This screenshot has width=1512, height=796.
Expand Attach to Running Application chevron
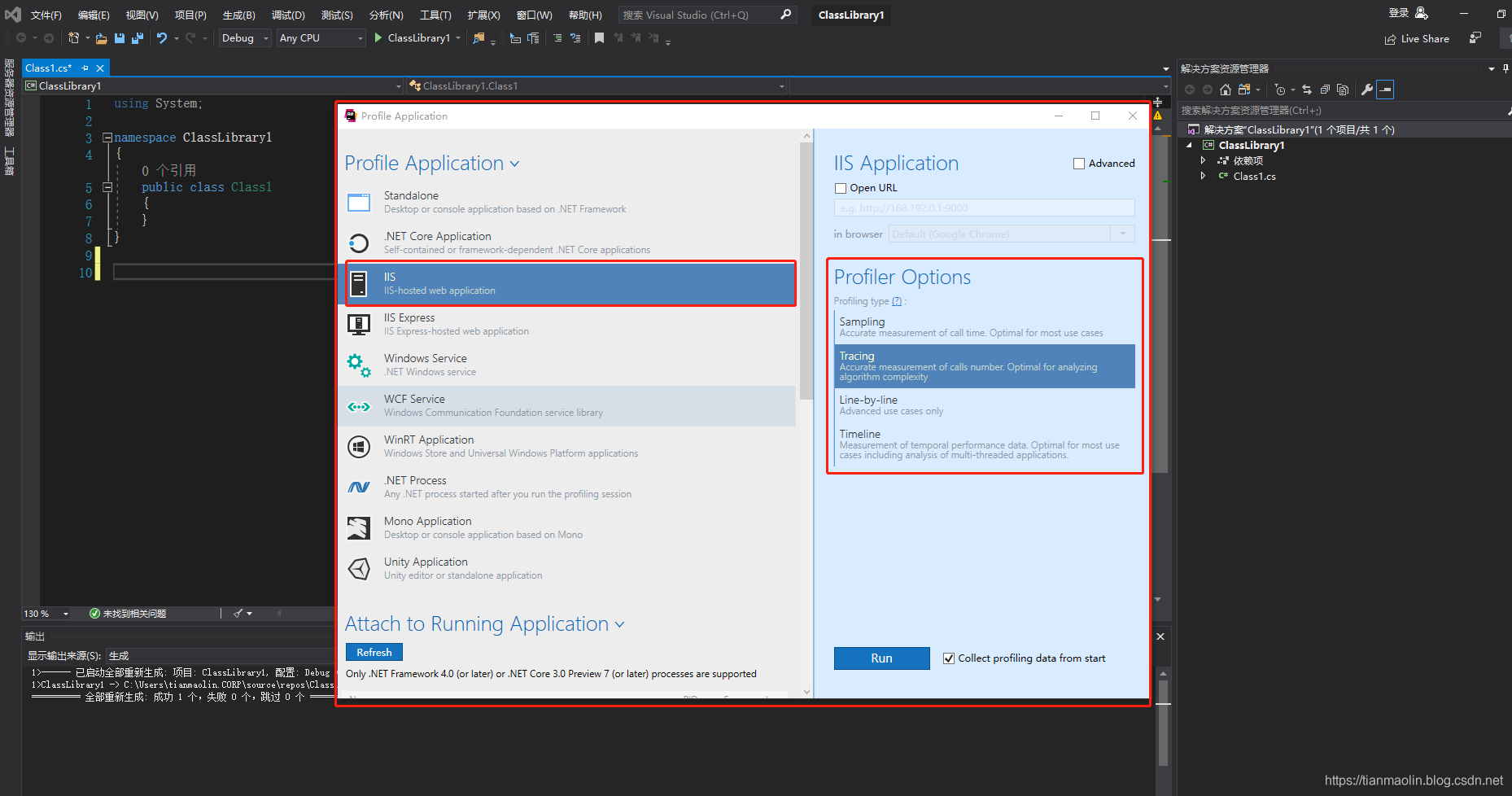pyautogui.click(x=619, y=625)
